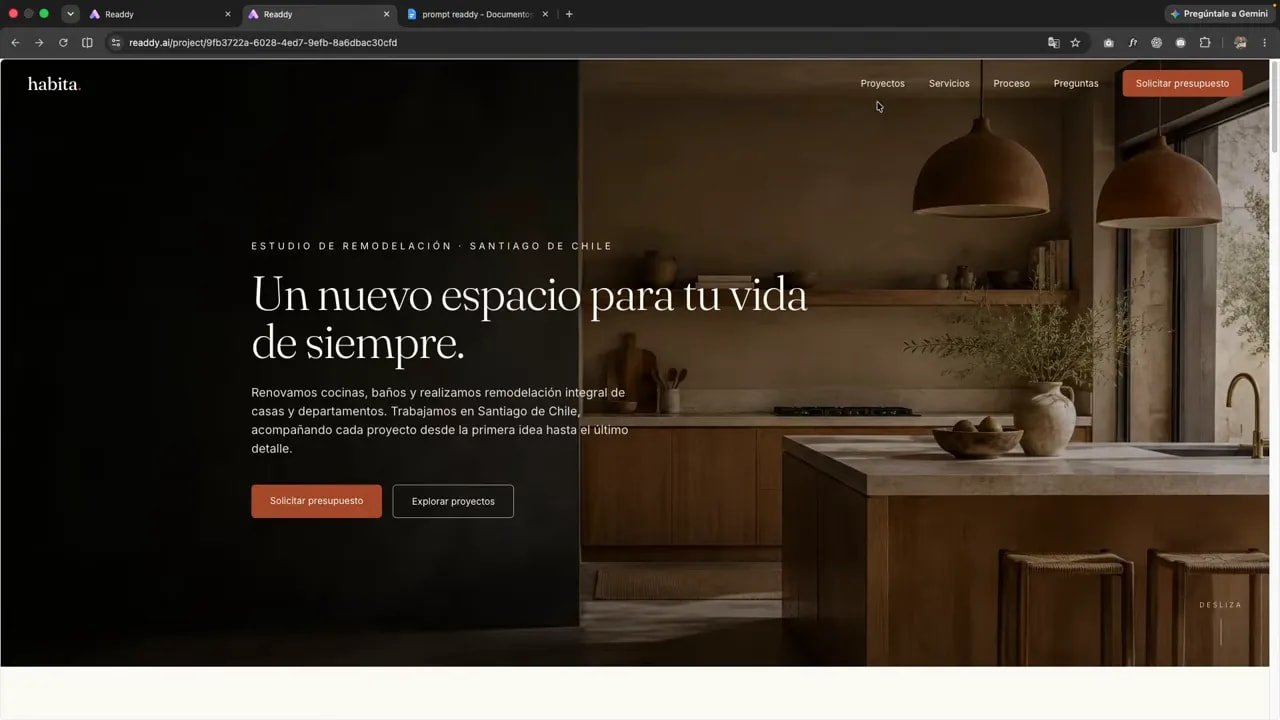Click the hero Solicitar presupuesto button
This screenshot has height=720, width=1280.
(x=316, y=501)
